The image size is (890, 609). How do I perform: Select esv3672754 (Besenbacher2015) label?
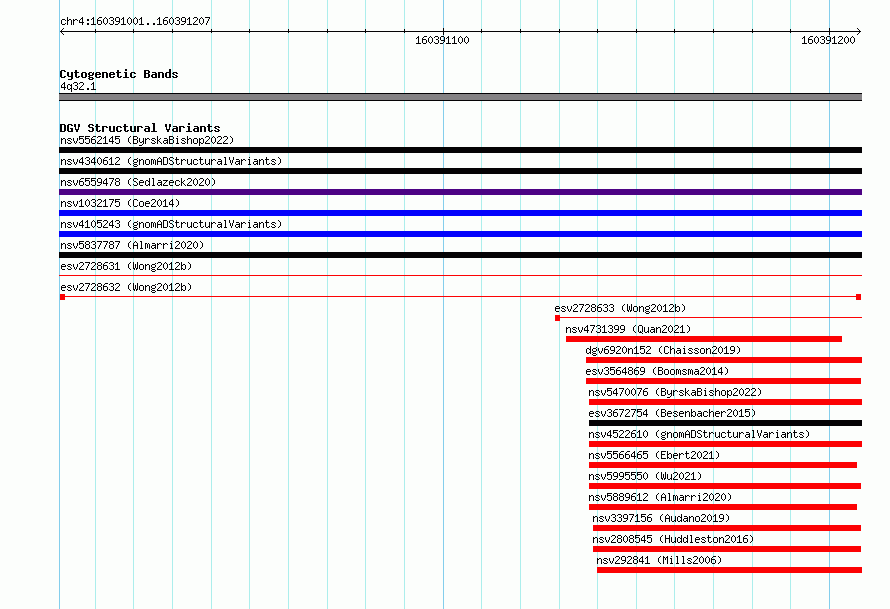point(672,413)
